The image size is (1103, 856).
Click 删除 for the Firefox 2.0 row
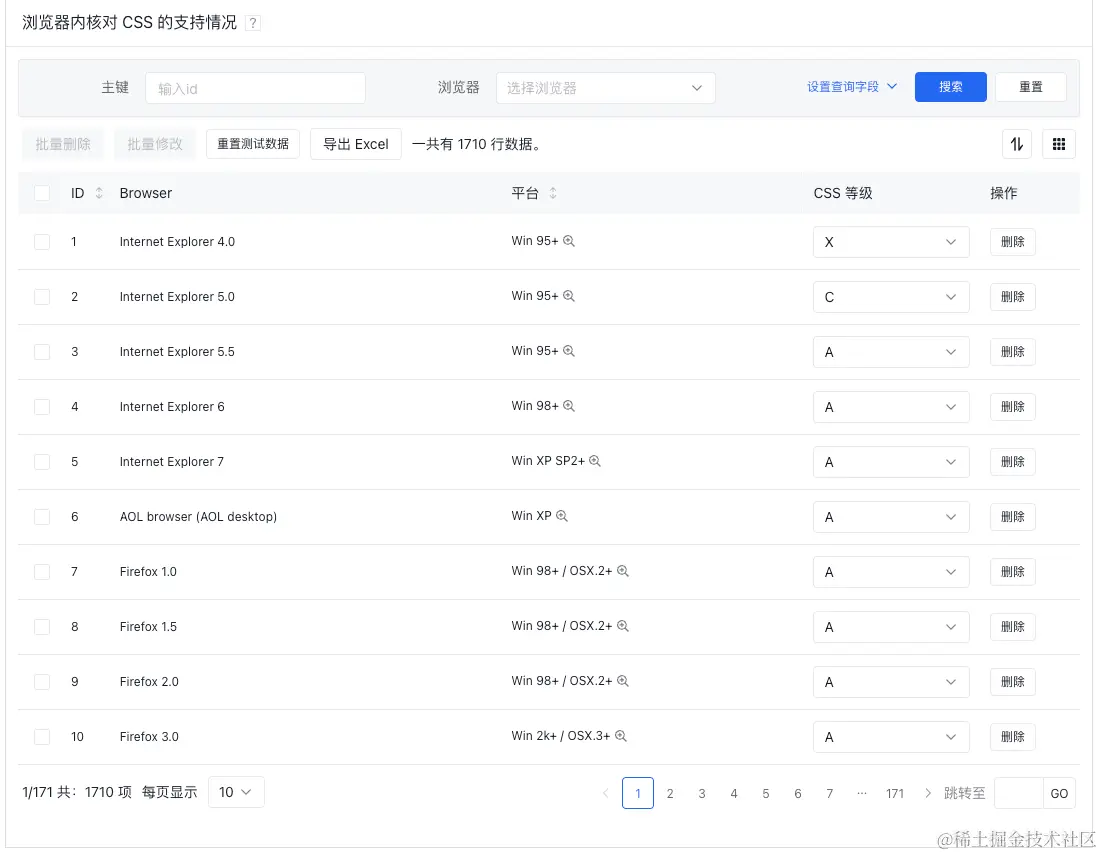[x=1012, y=682]
